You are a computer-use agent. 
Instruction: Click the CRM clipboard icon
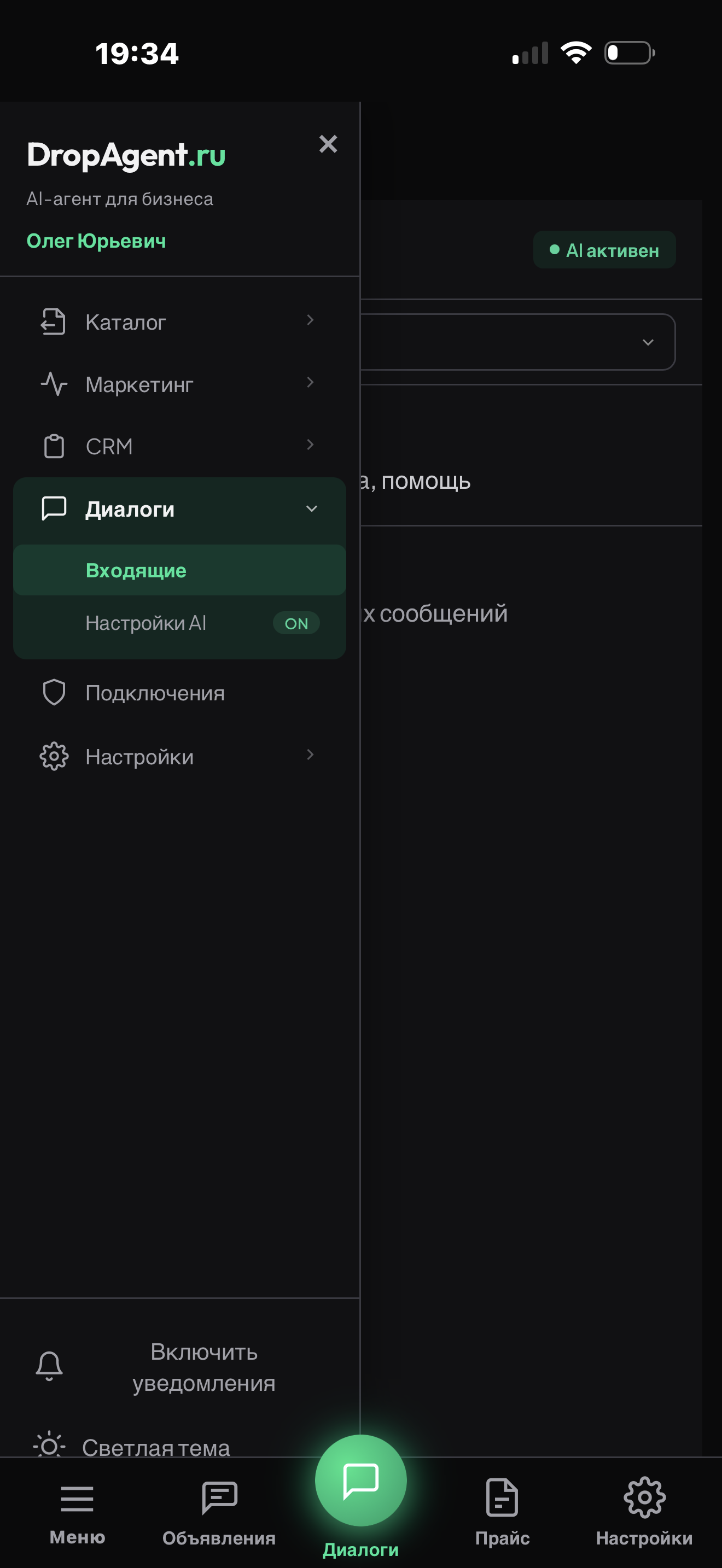pyautogui.click(x=54, y=446)
